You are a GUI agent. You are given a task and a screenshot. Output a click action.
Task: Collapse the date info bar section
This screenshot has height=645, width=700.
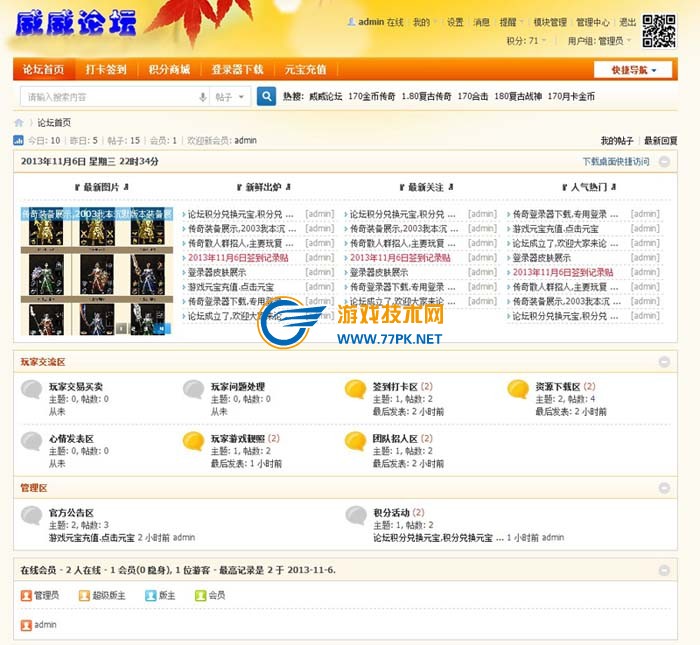664,162
